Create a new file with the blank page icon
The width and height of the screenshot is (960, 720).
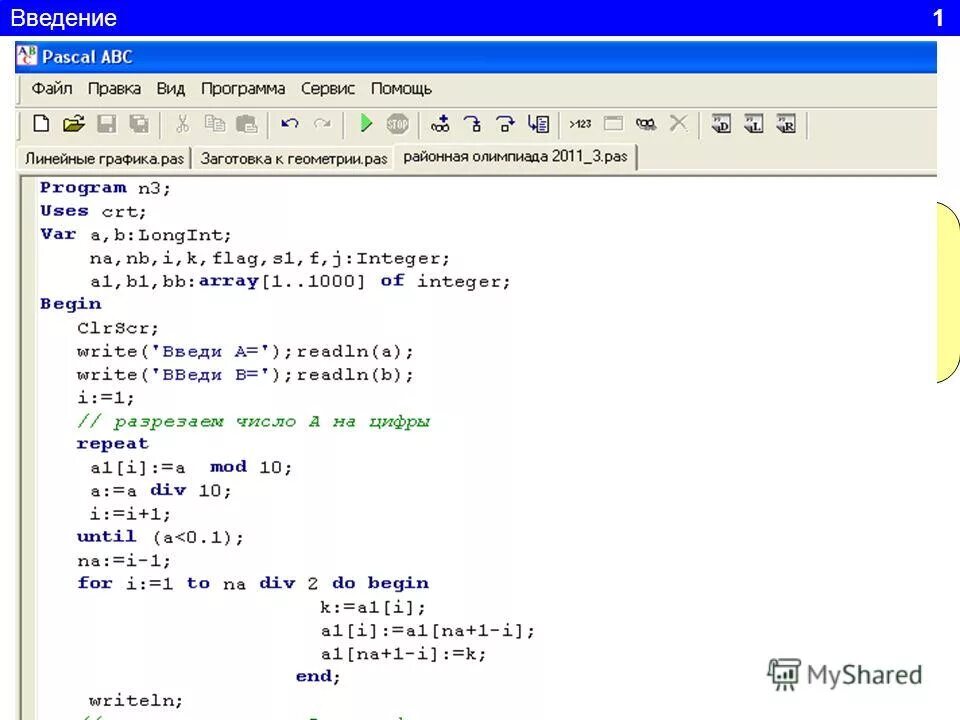(x=41, y=124)
